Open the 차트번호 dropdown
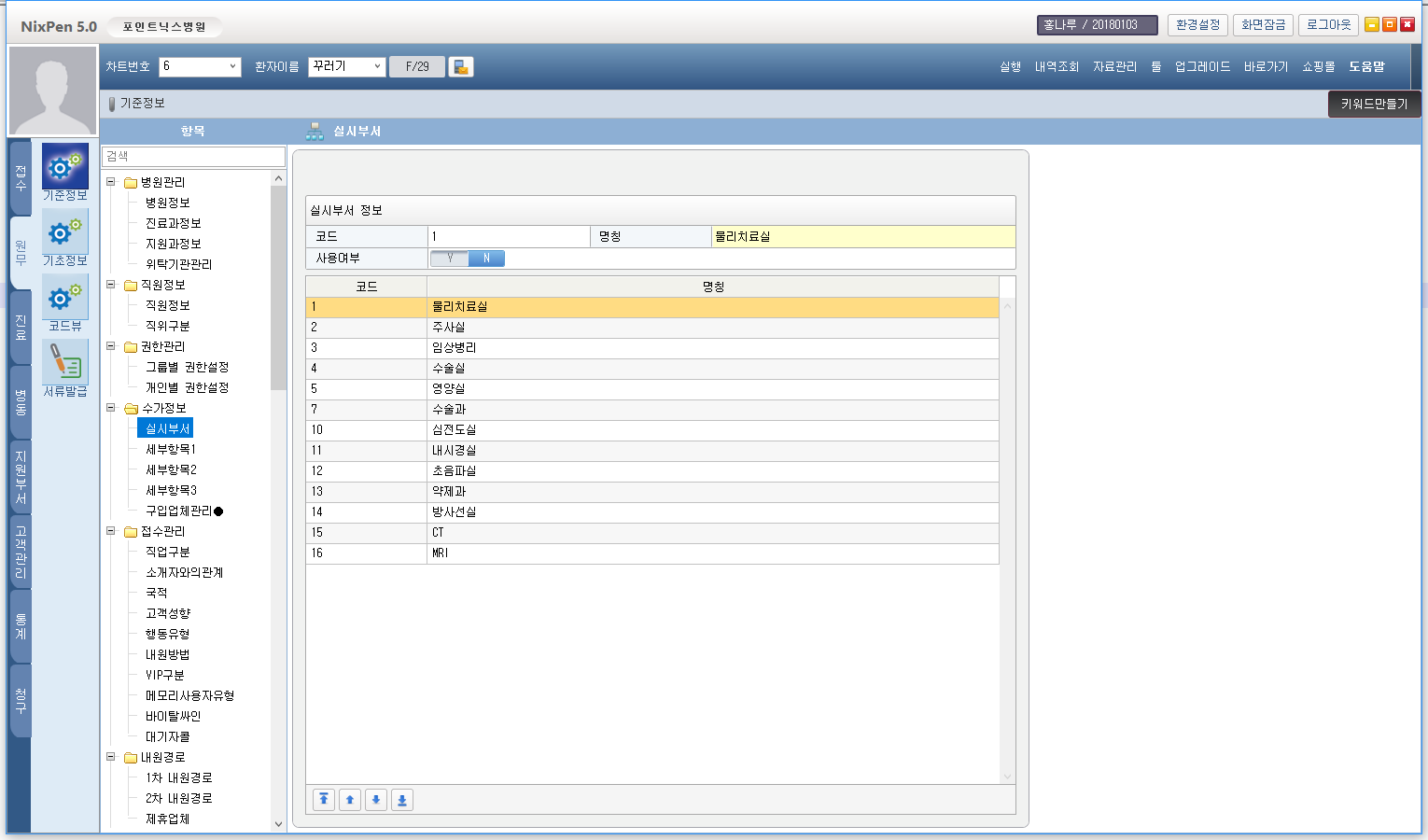The height and width of the screenshot is (840, 1428). 232,67
